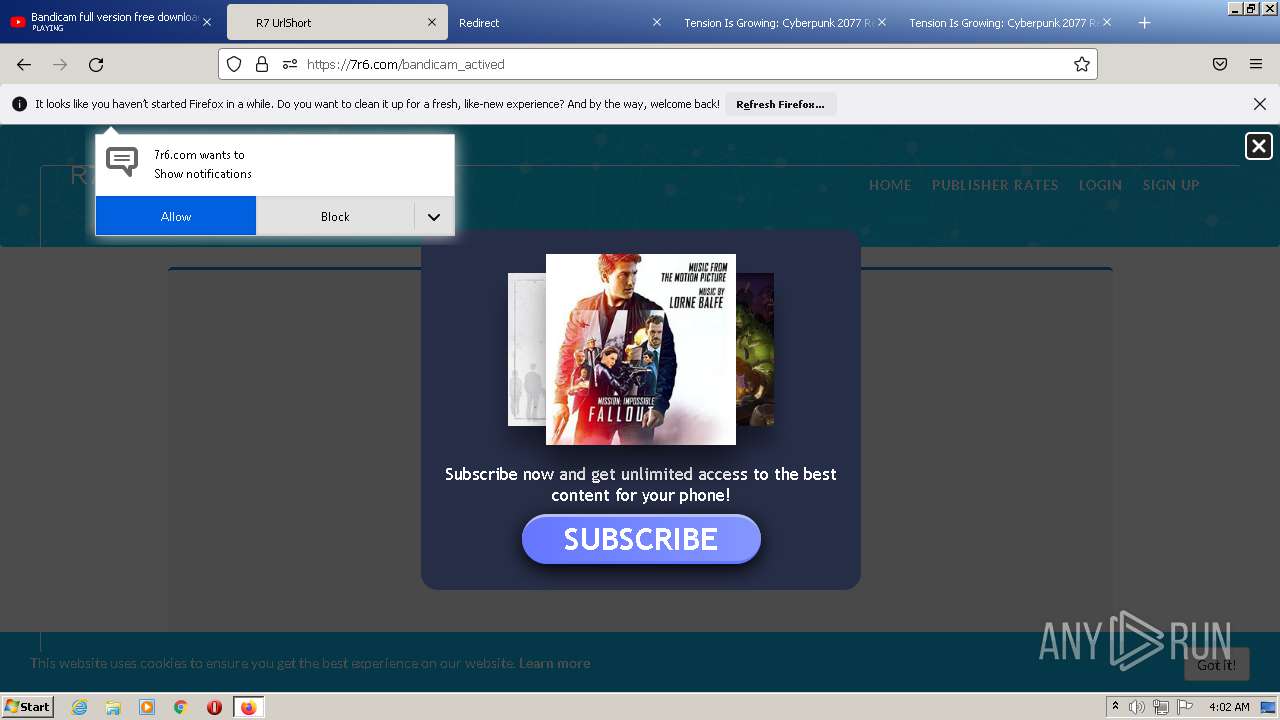This screenshot has width=1280, height=720.
Task: Open PUBLISHER RATES page
Action: (x=995, y=185)
